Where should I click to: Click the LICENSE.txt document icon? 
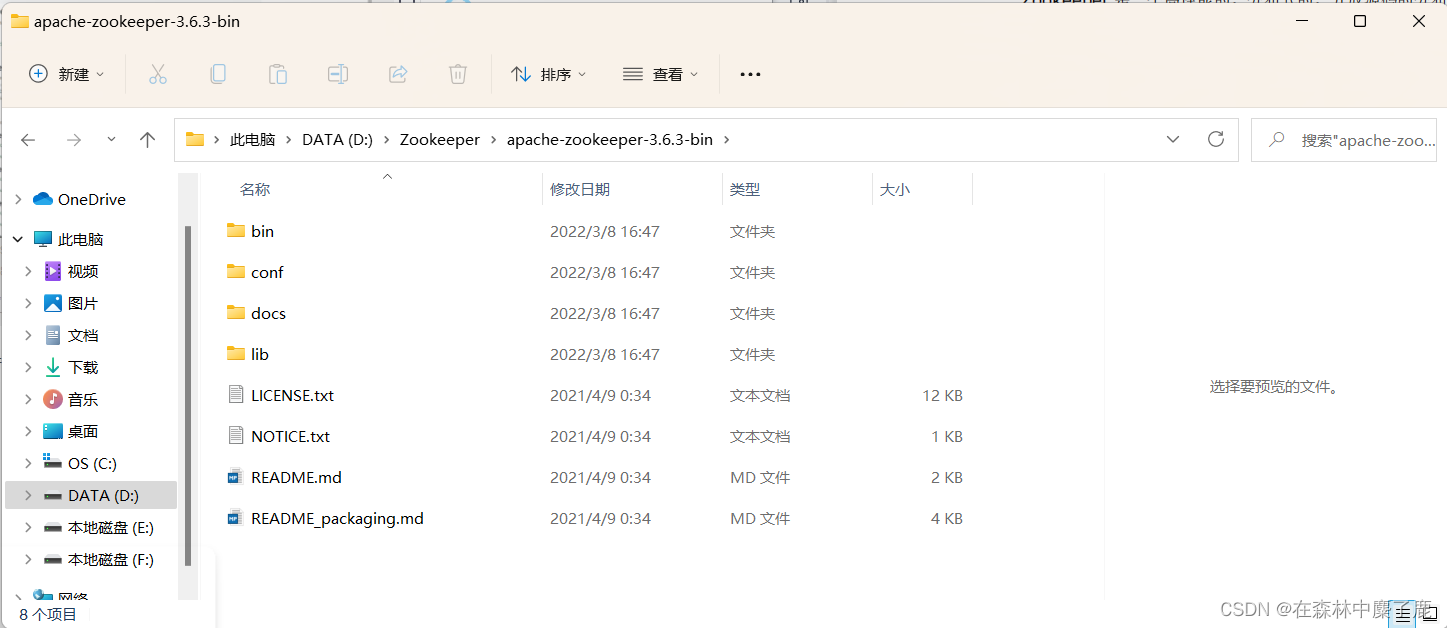point(236,395)
